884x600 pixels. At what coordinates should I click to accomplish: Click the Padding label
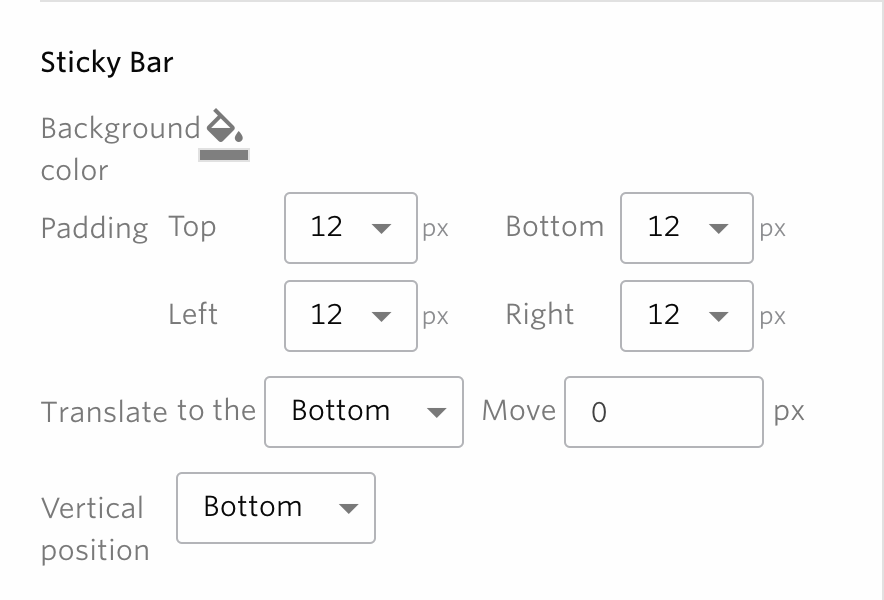click(x=94, y=228)
